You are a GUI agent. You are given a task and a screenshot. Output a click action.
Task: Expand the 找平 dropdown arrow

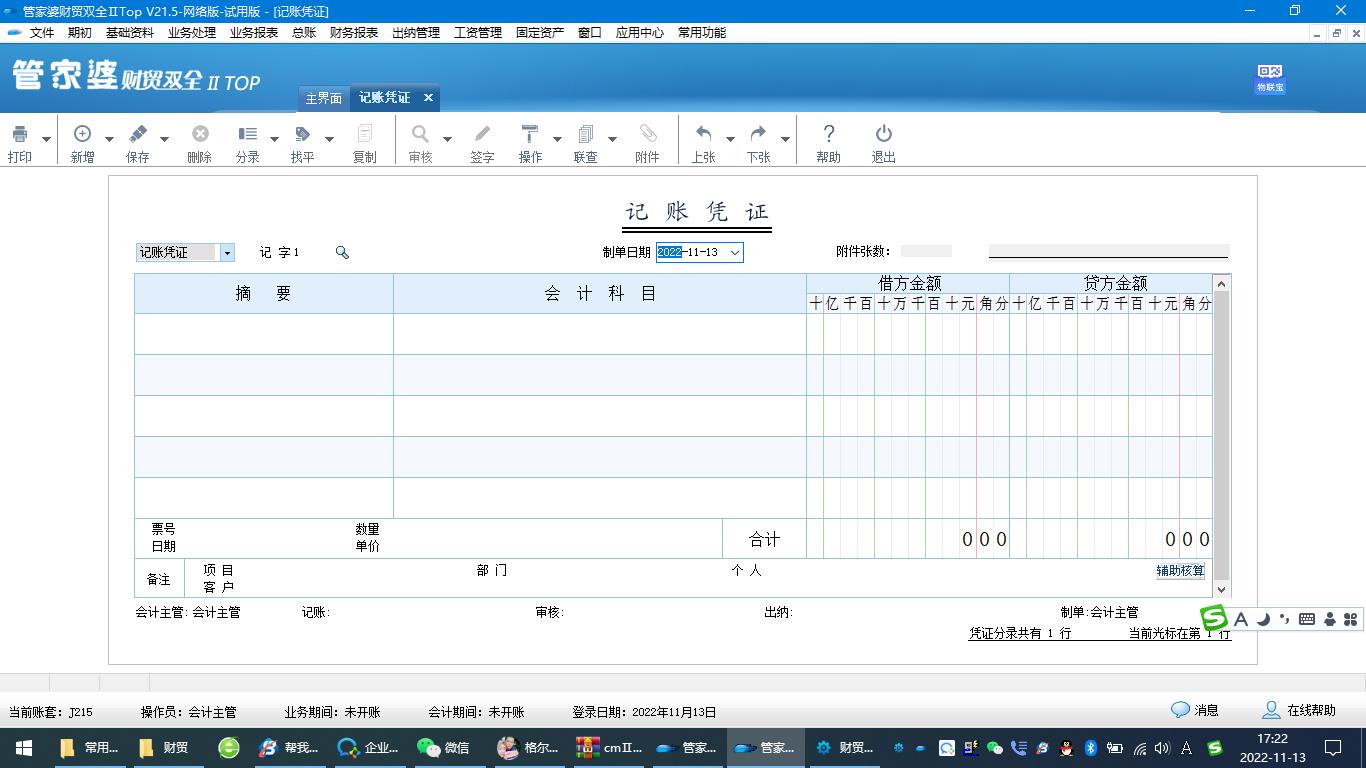click(x=329, y=139)
